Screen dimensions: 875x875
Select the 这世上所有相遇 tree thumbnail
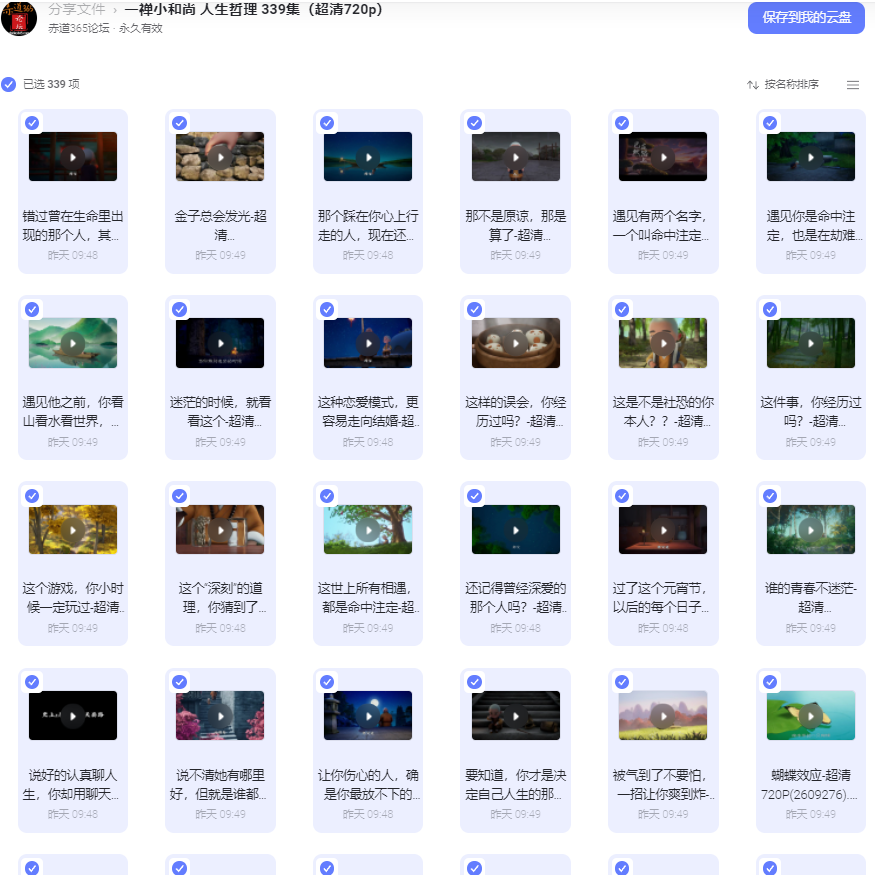coord(368,530)
